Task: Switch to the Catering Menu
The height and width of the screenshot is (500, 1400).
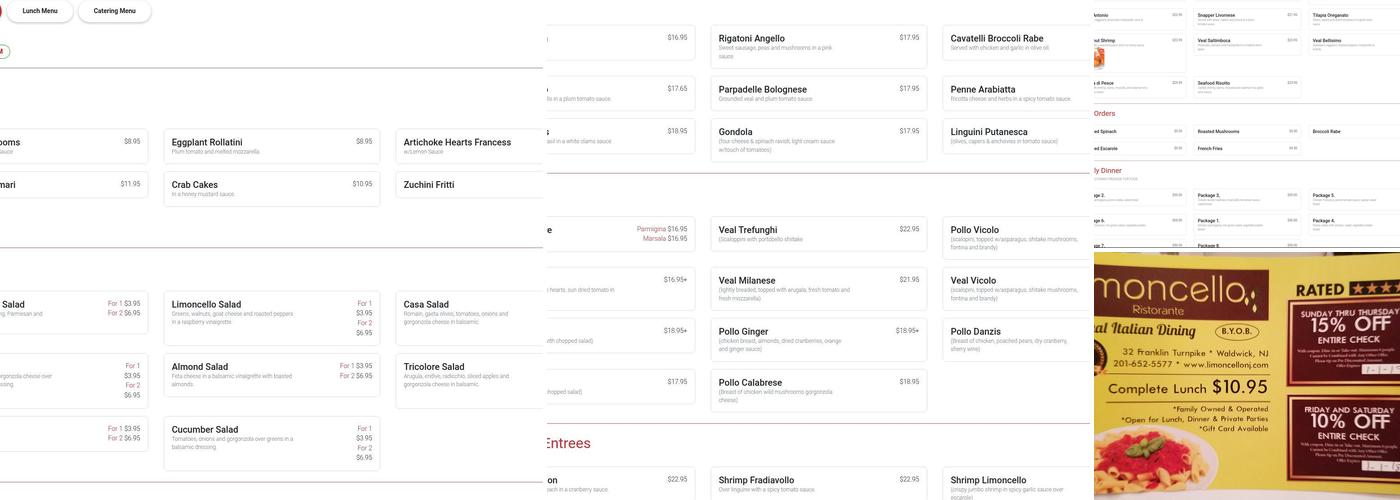Action: click(114, 11)
